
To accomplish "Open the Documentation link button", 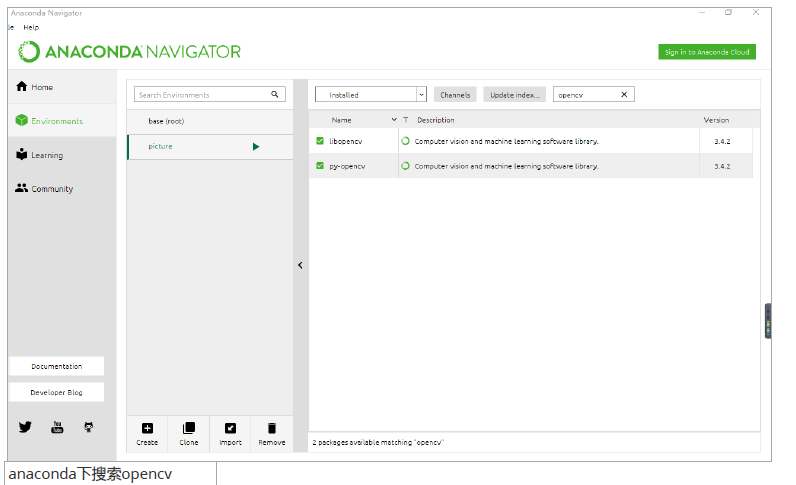I will 57,366.
